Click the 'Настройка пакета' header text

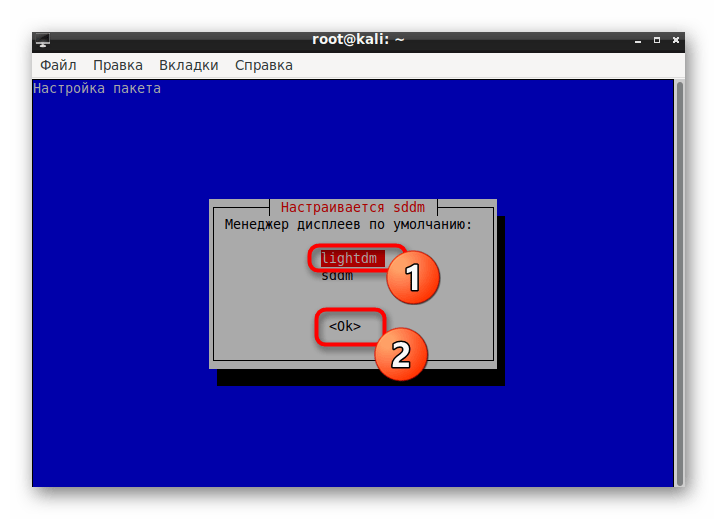coord(97,88)
